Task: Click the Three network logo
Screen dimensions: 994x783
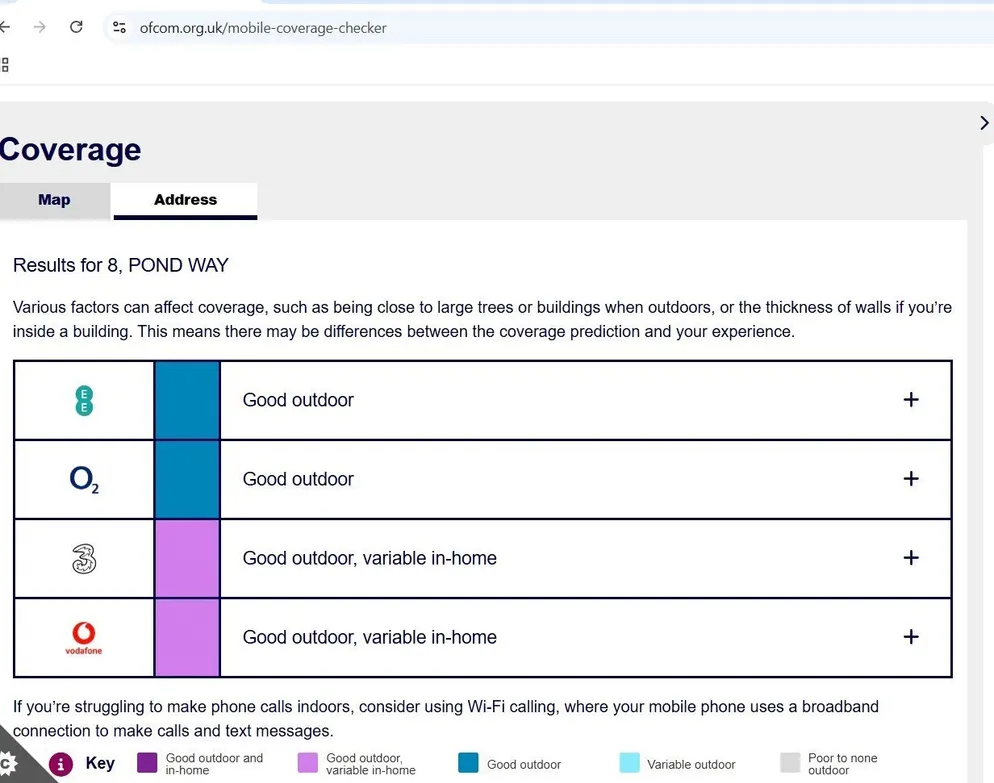Action: point(84,559)
